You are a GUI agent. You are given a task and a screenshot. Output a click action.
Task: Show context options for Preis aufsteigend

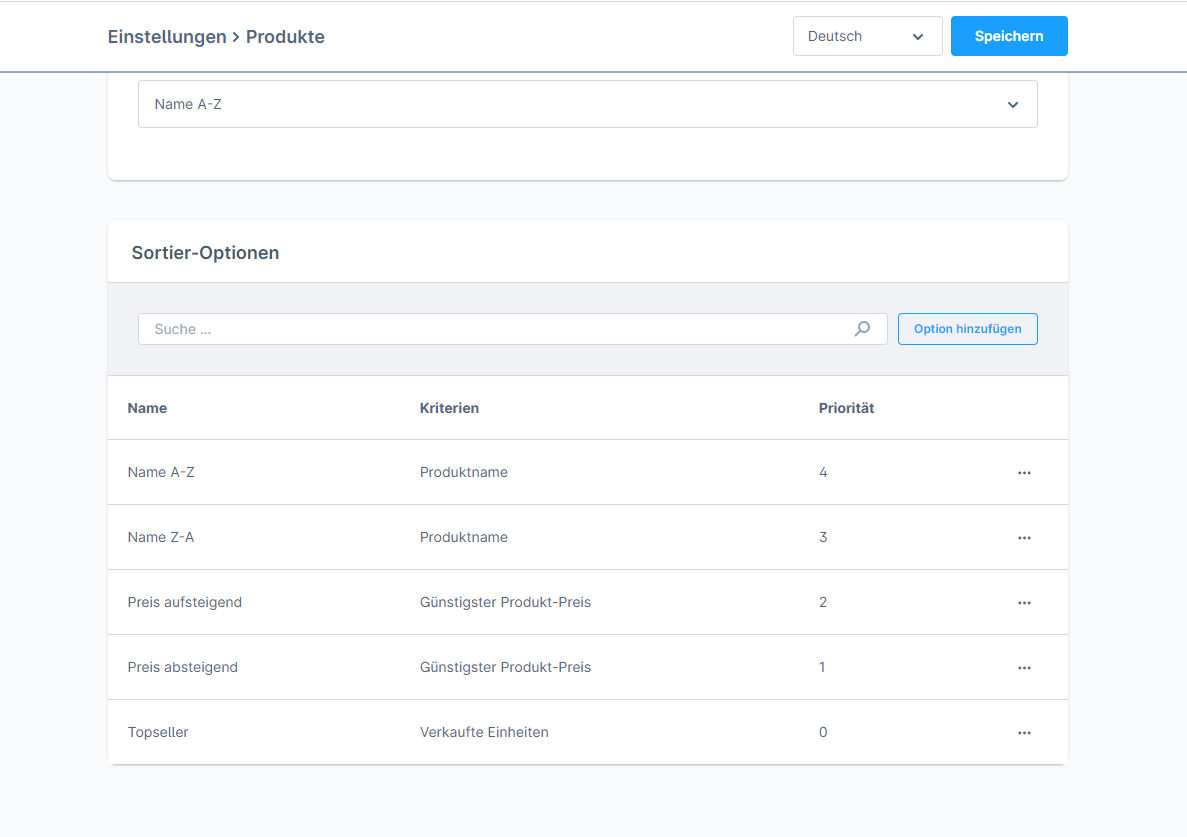click(x=1023, y=603)
